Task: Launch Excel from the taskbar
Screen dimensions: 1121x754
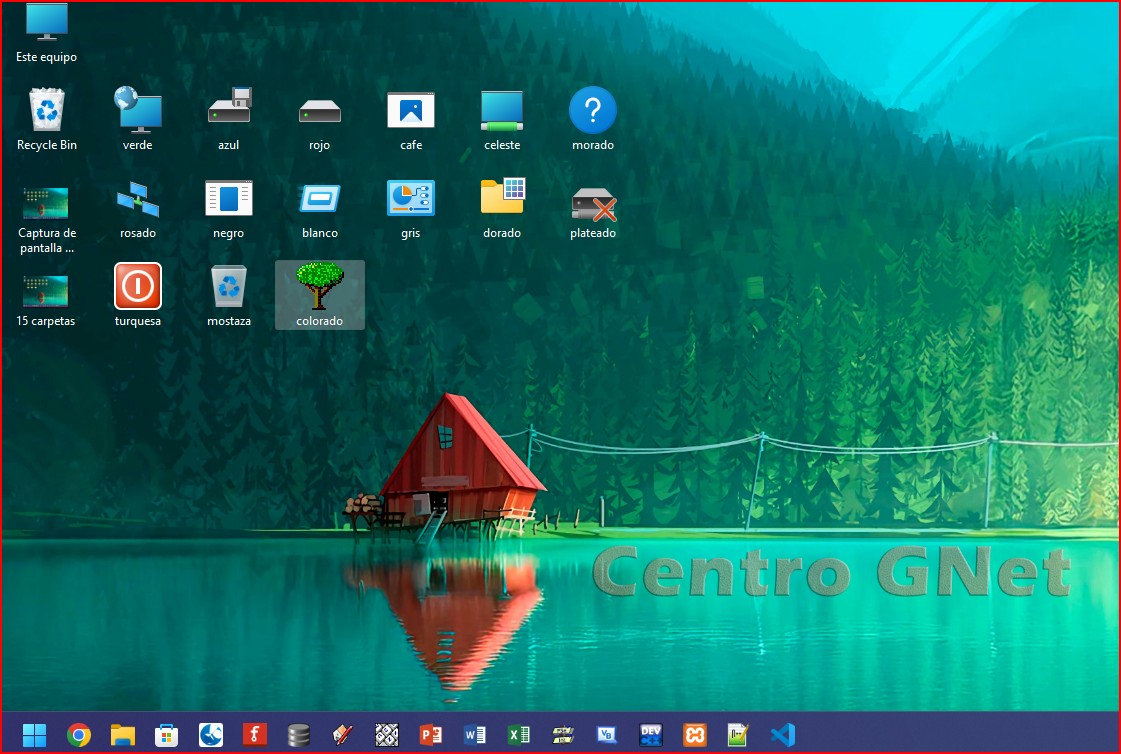Action: 519,735
